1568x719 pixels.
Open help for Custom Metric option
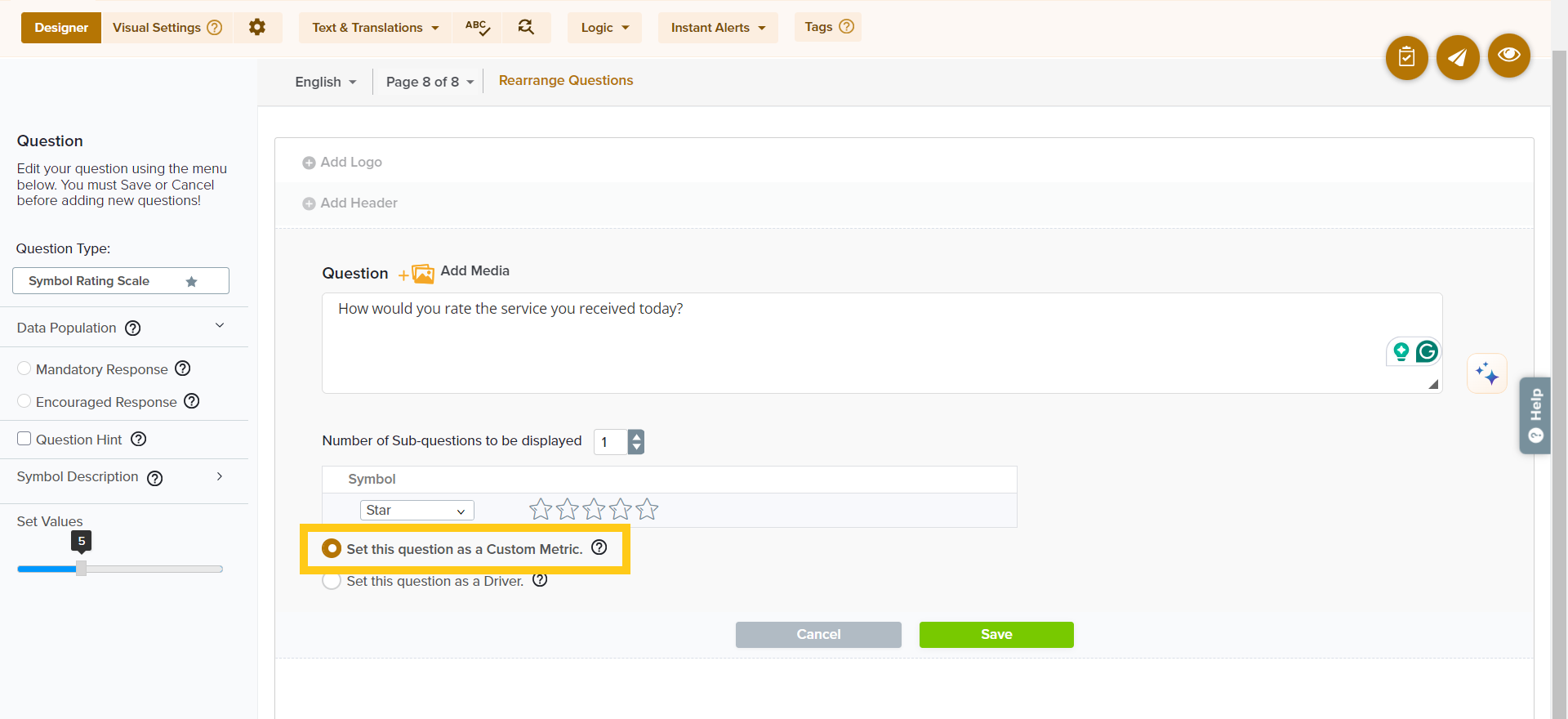tap(599, 548)
